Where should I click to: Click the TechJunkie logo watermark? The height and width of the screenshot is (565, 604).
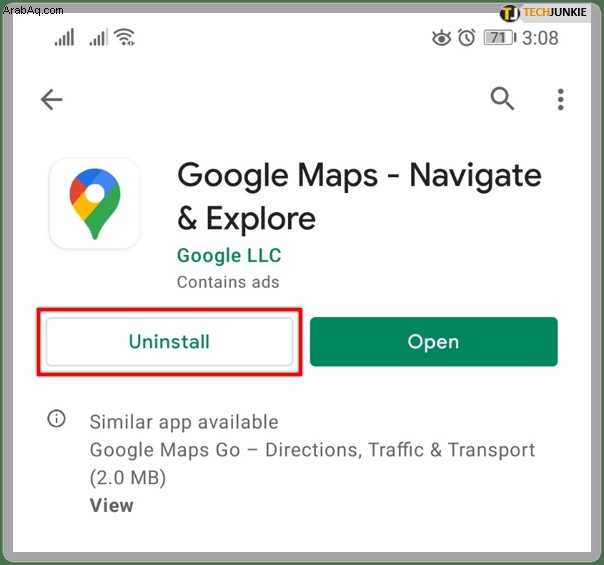544,13
